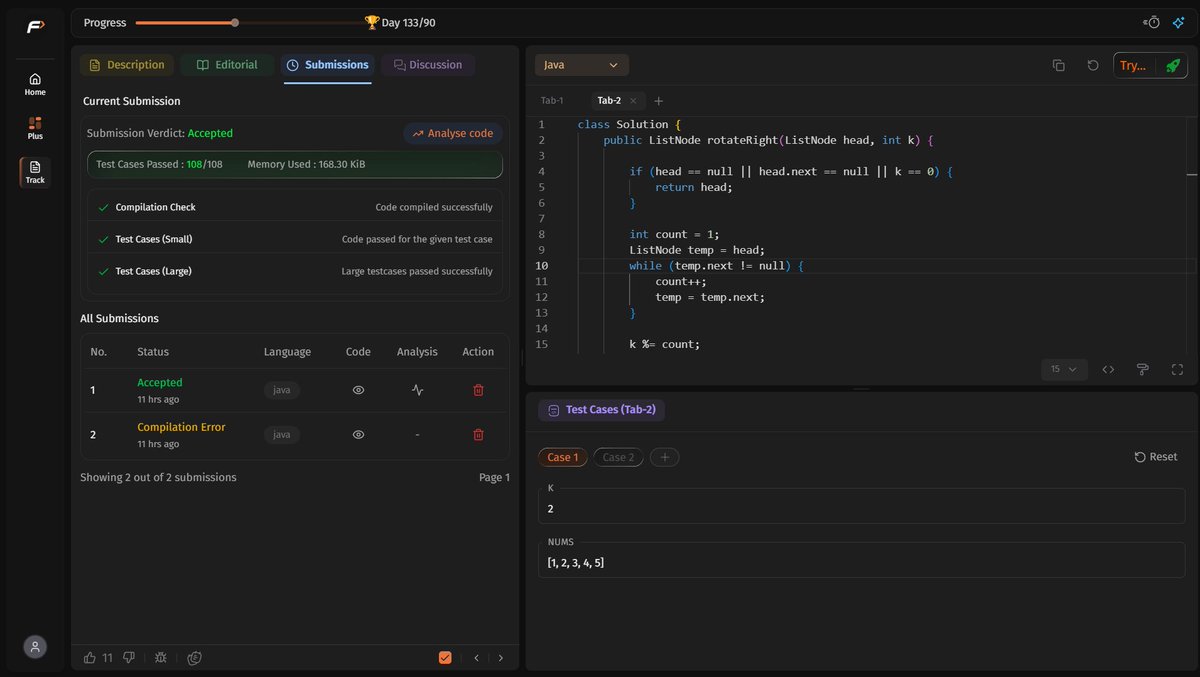Report a bug with the bug icon
The width and height of the screenshot is (1200, 677).
(161, 658)
